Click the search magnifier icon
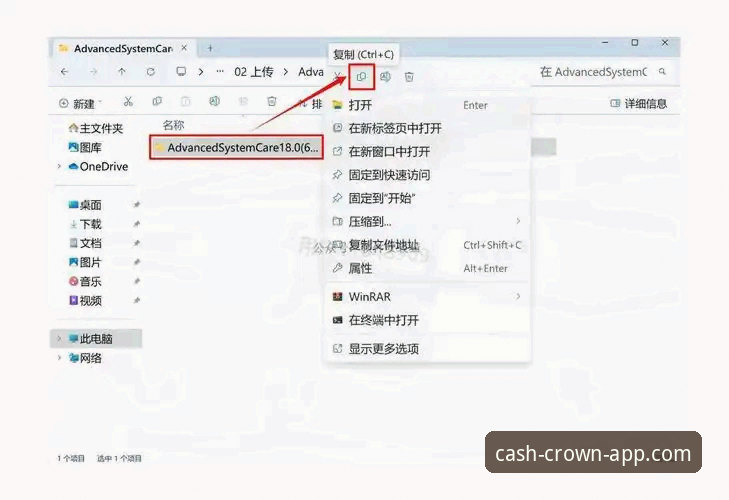Image resolution: width=729 pixels, height=500 pixels. (662, 72)
